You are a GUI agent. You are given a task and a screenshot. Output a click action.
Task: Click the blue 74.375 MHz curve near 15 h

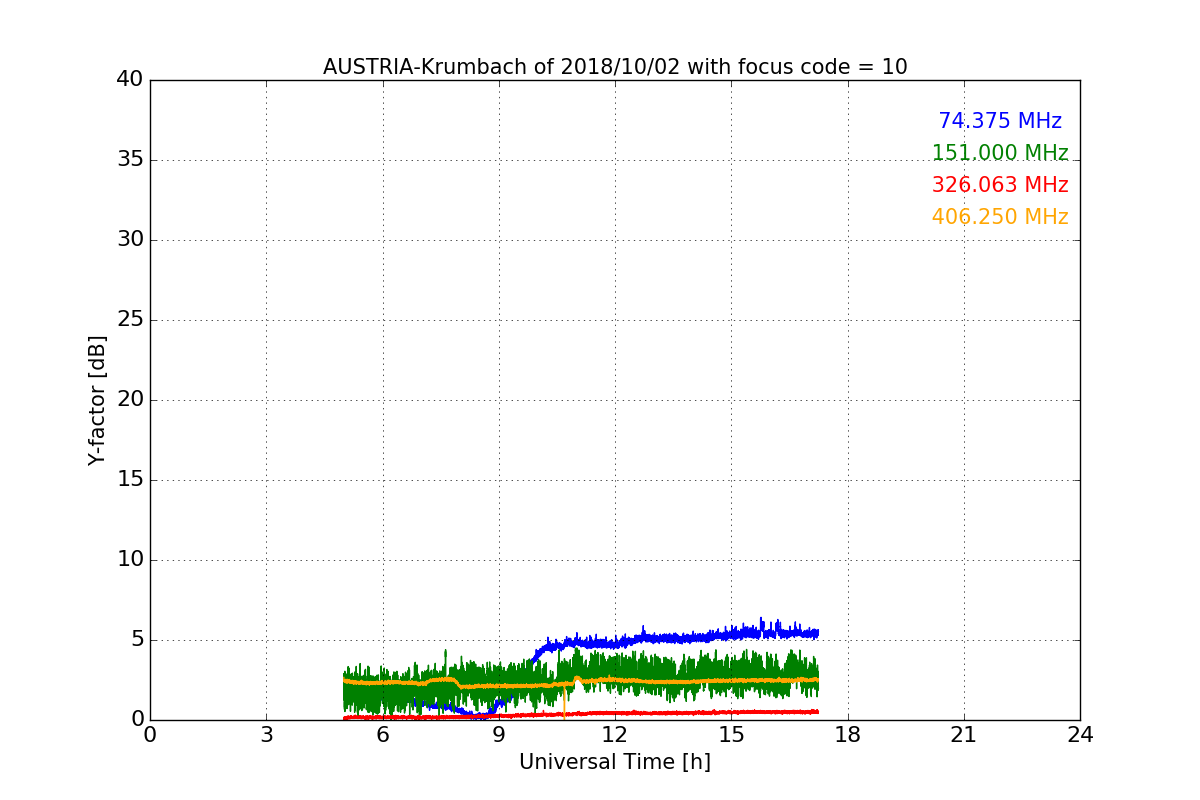[x=731, y=634]
